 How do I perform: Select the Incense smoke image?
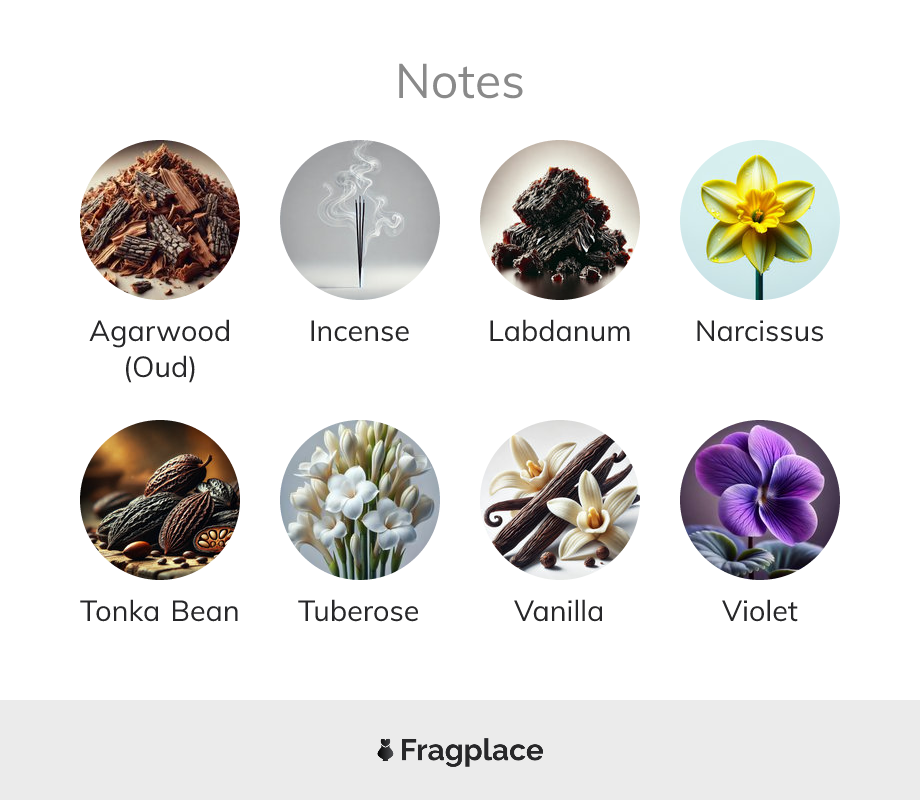[360, 220]
